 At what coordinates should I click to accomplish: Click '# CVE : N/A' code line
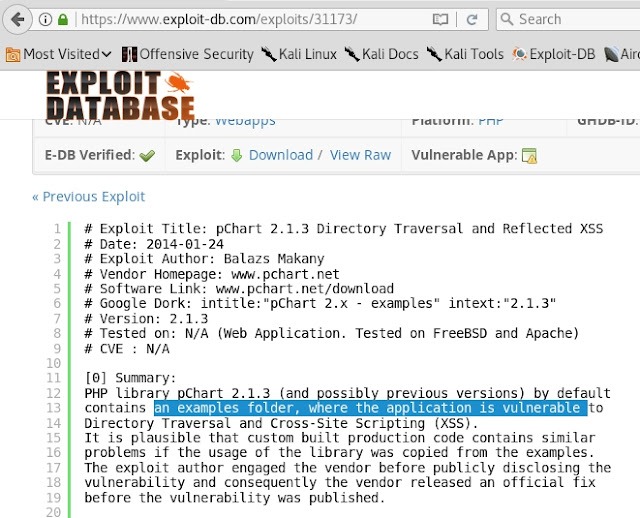coord(127,349)
